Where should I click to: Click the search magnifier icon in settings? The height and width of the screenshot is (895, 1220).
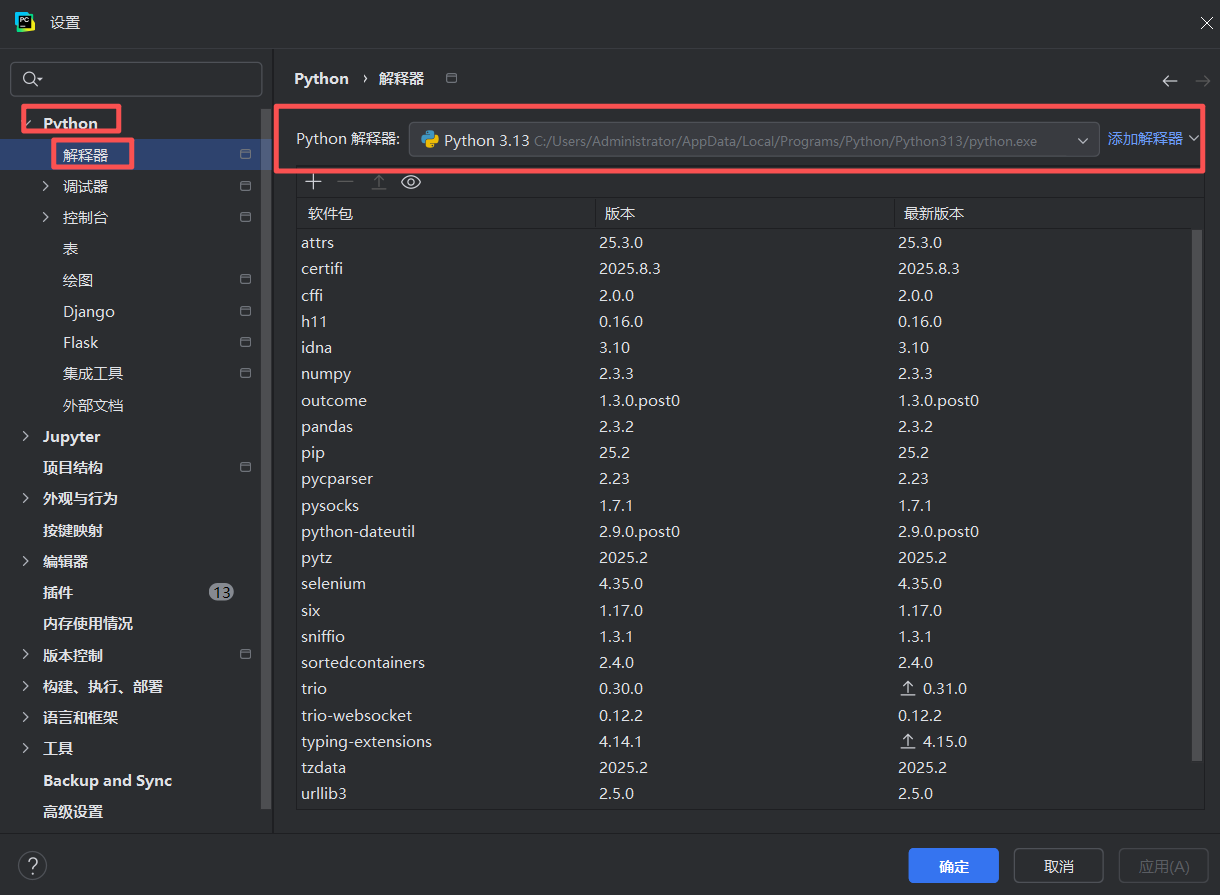pos(32,79)
